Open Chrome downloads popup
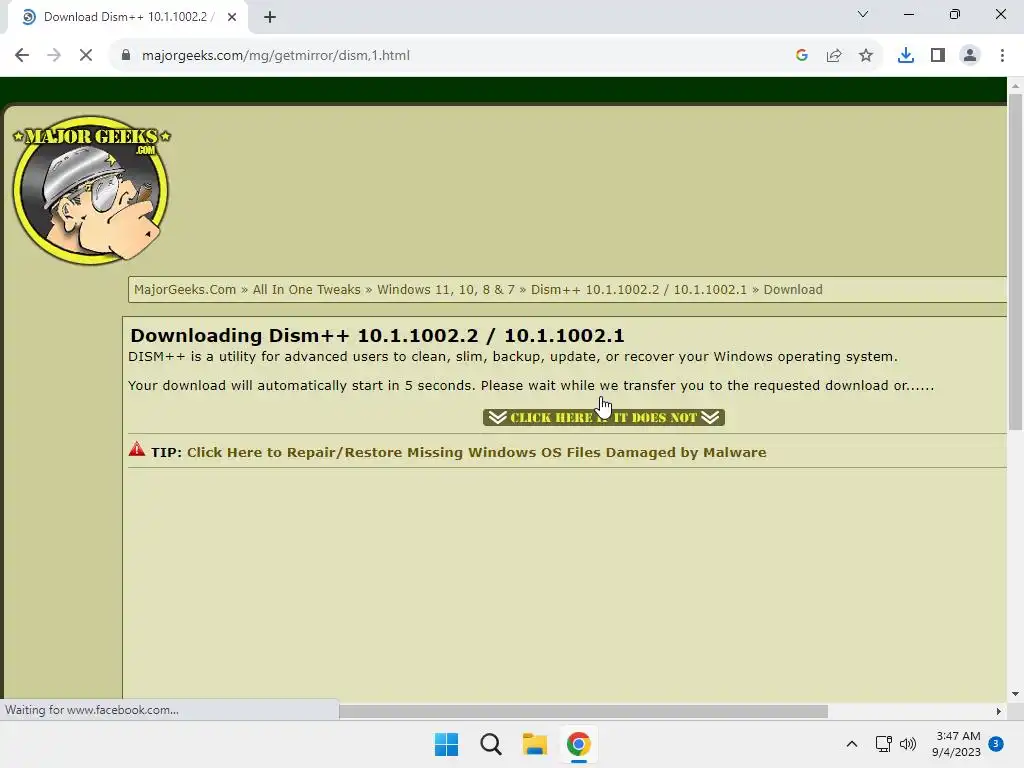The width and height of the screenshot is (1024, 768). [906, 55]
